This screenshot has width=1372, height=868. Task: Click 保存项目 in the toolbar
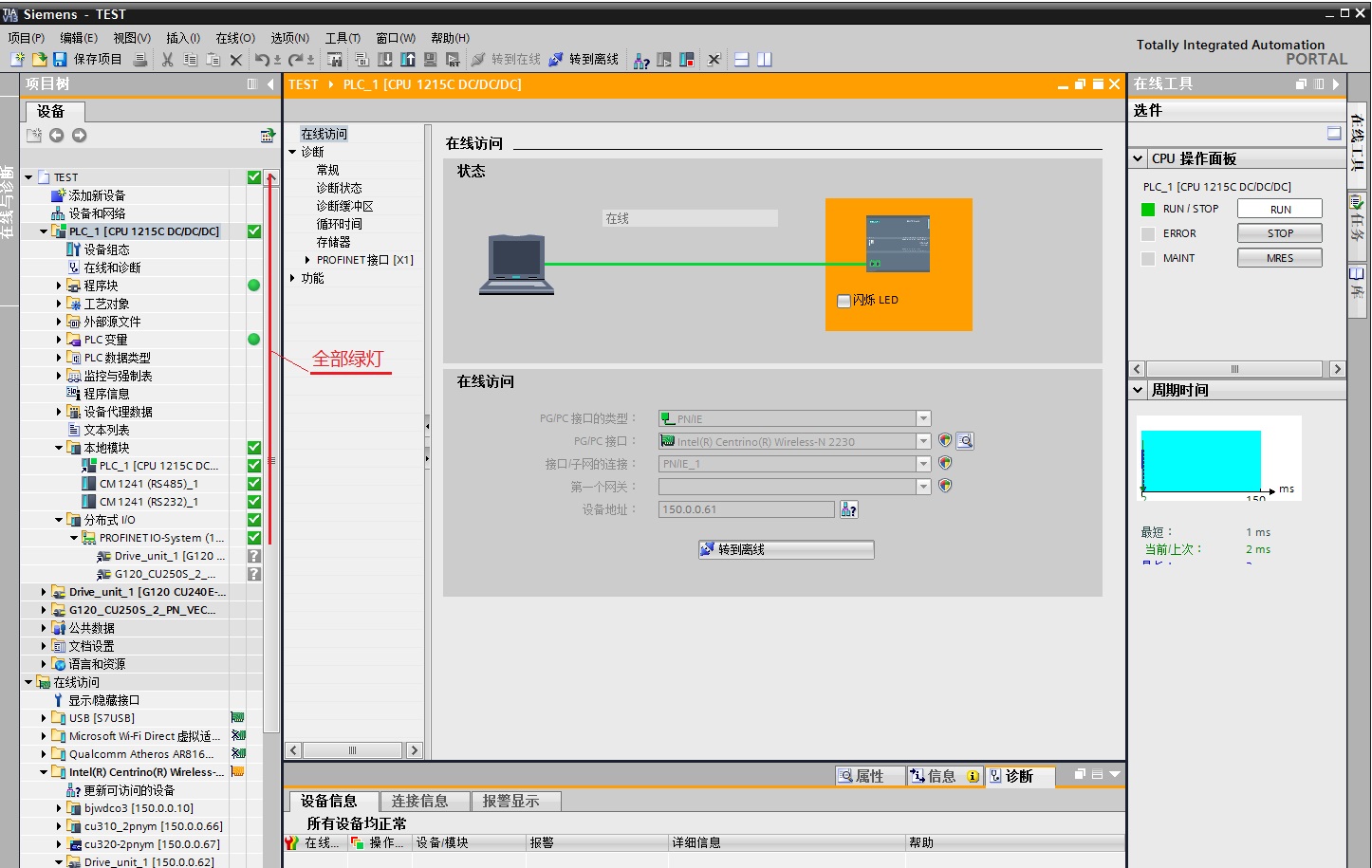pyautogui.click(x=88, y=59)
